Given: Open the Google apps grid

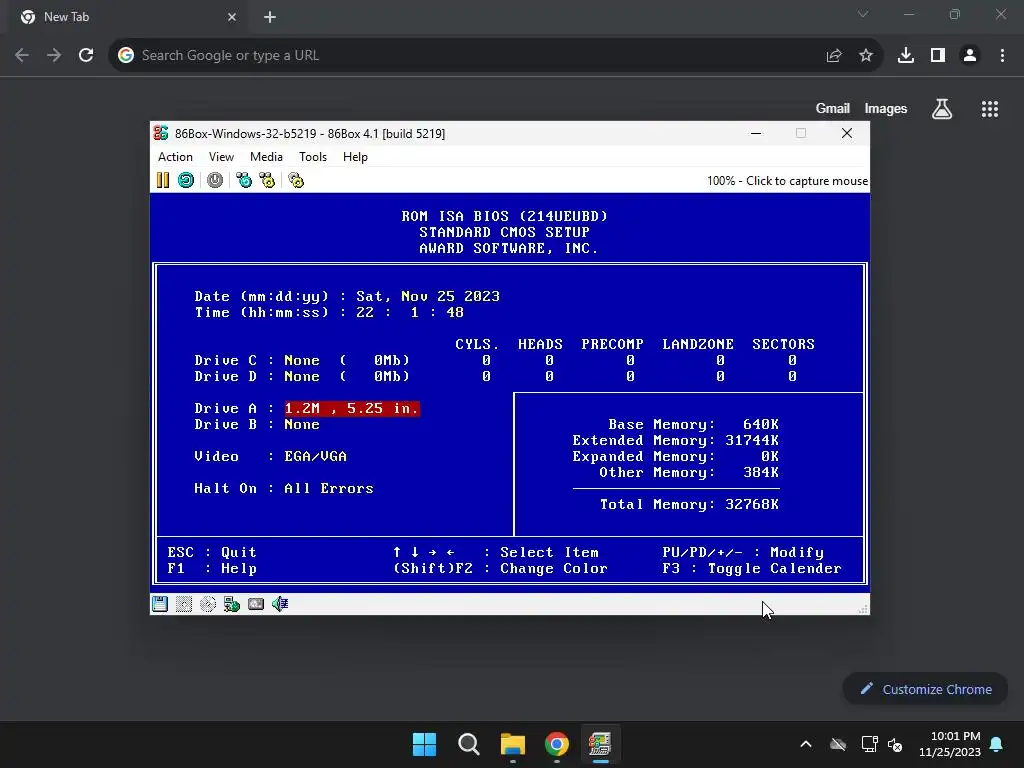Looking at the screenshot, I should coord(990,109).
